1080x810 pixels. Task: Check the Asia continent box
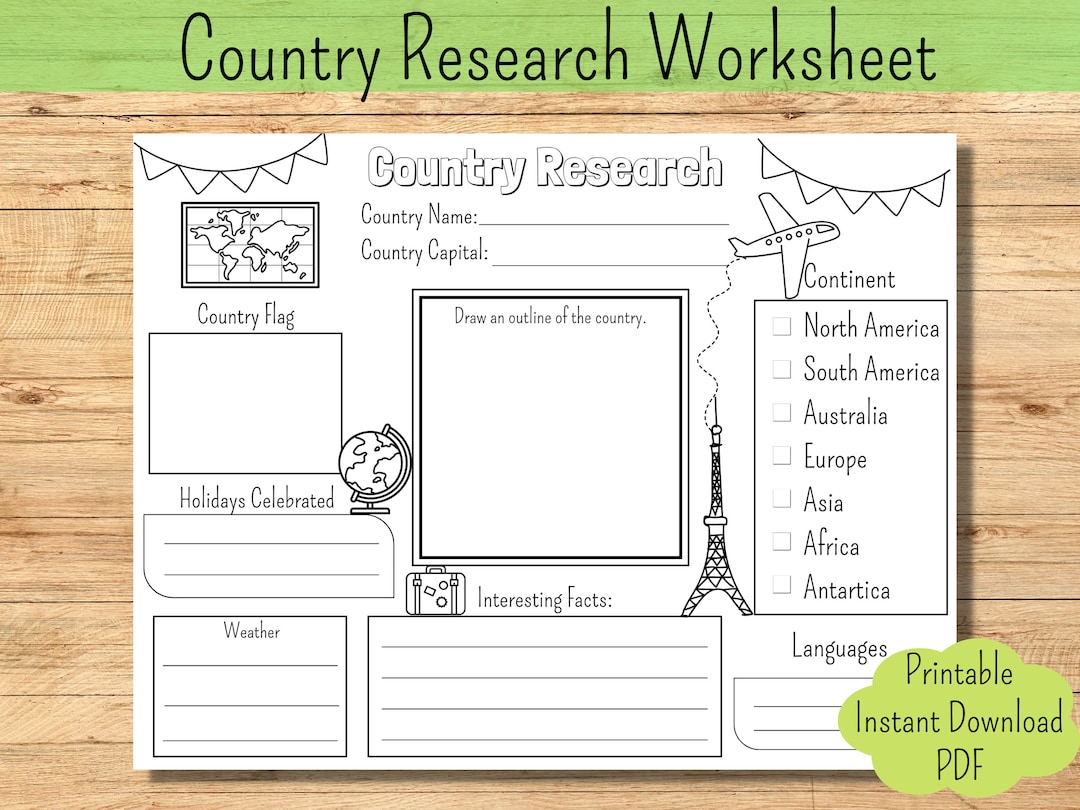point(780,497)
